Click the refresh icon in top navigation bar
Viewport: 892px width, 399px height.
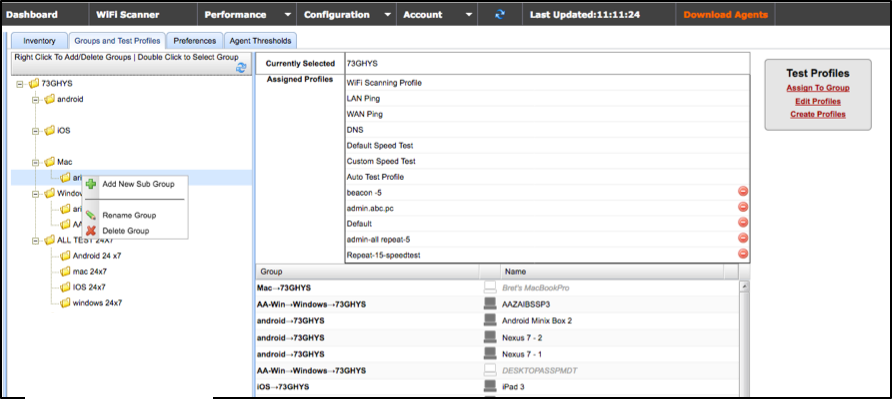[x=500, y=15]
